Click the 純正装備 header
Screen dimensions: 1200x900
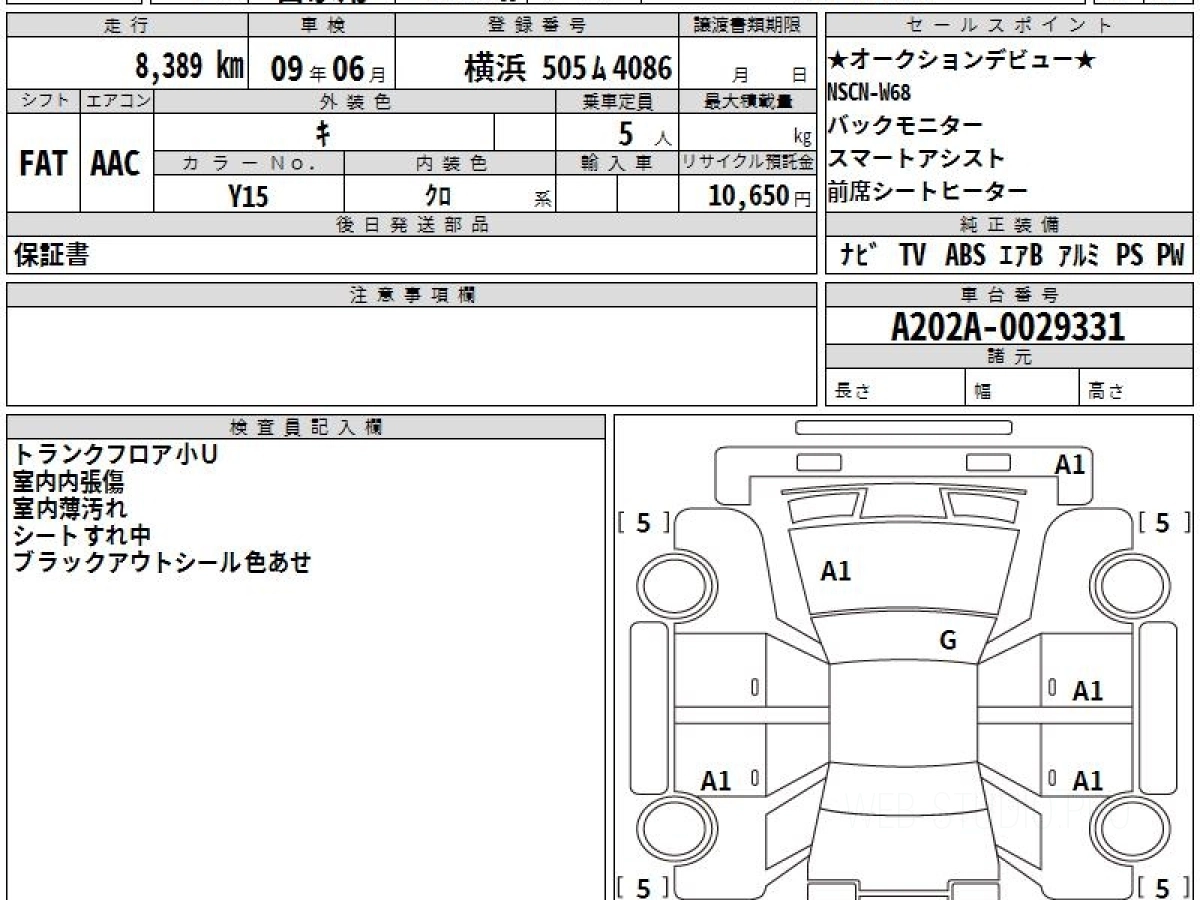click(x=1010, y=225)
